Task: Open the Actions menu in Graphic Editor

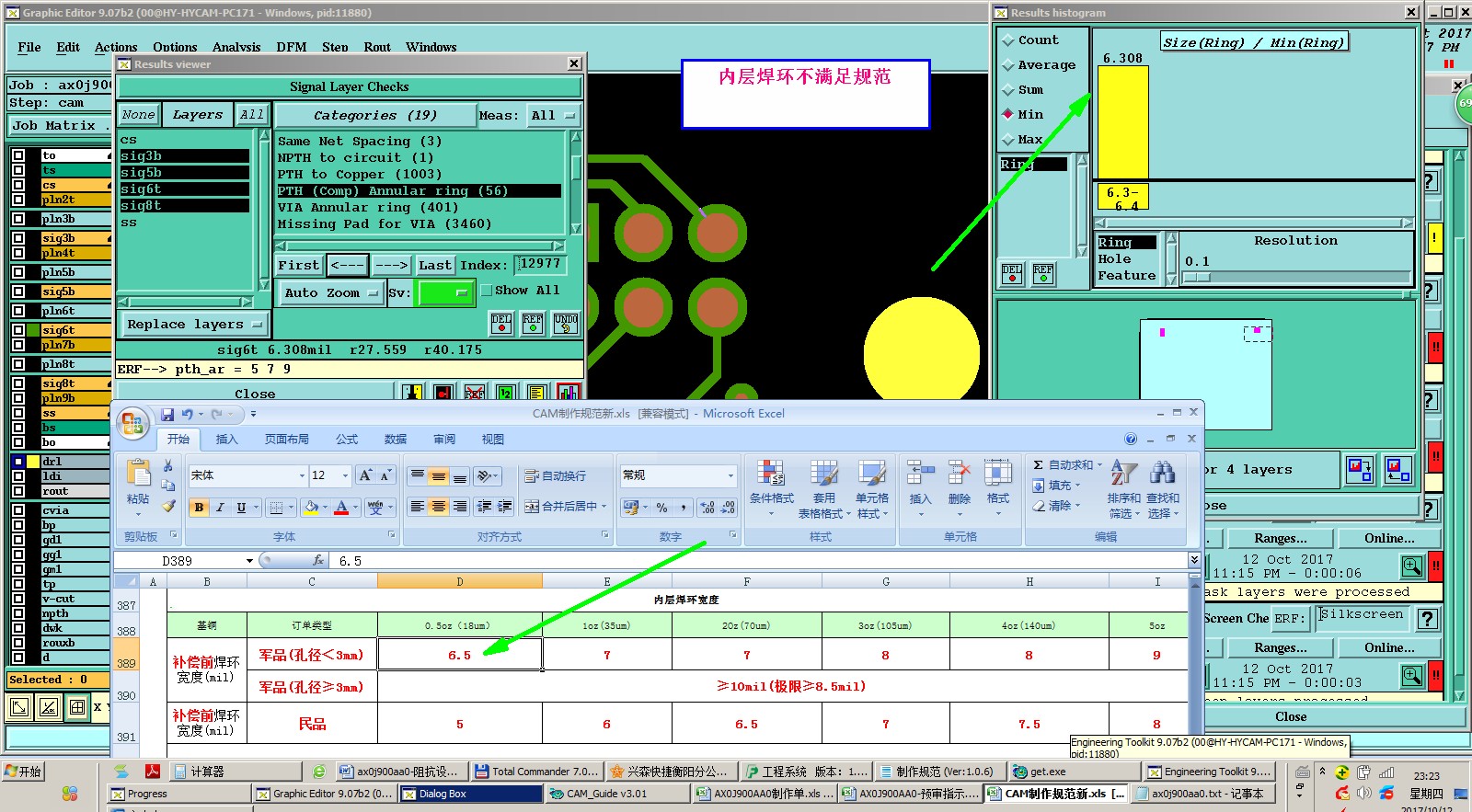Action: tap(116, 47)
